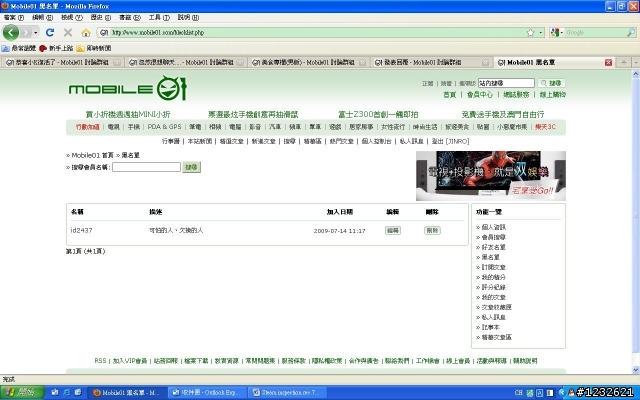Switch to the 發表回覆 tab
The image size is (640, 400).
pos(431,62)
